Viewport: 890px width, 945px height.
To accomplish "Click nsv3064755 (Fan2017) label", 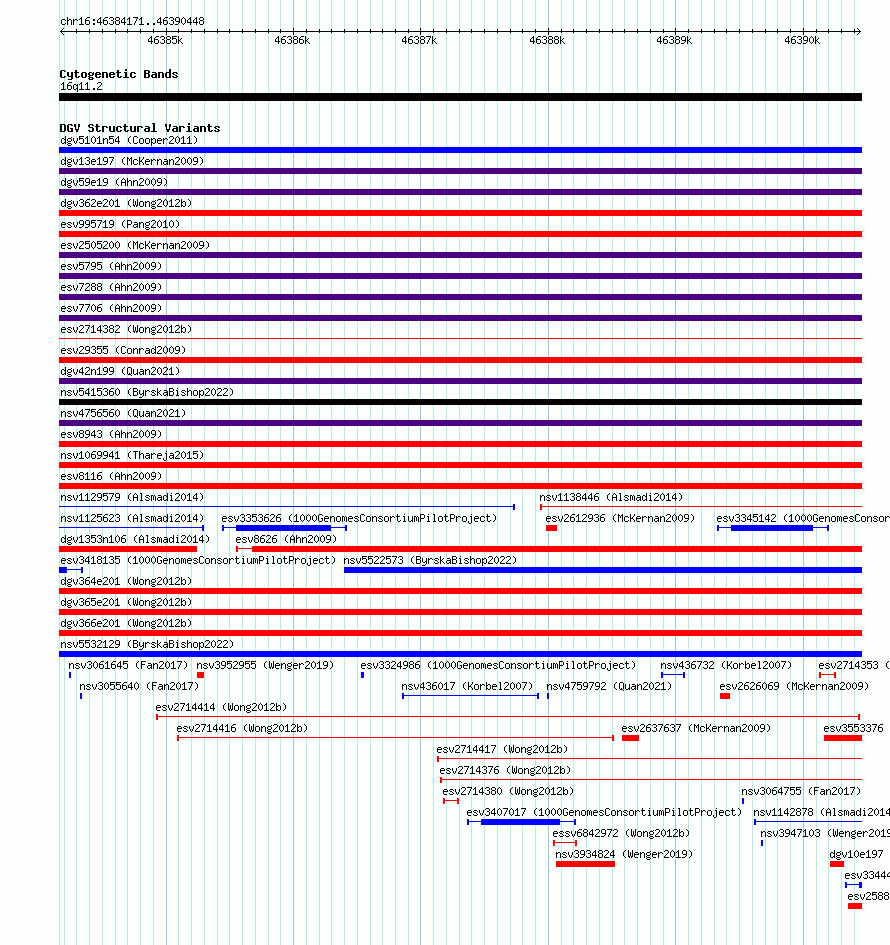I will (x=801, y=791).
